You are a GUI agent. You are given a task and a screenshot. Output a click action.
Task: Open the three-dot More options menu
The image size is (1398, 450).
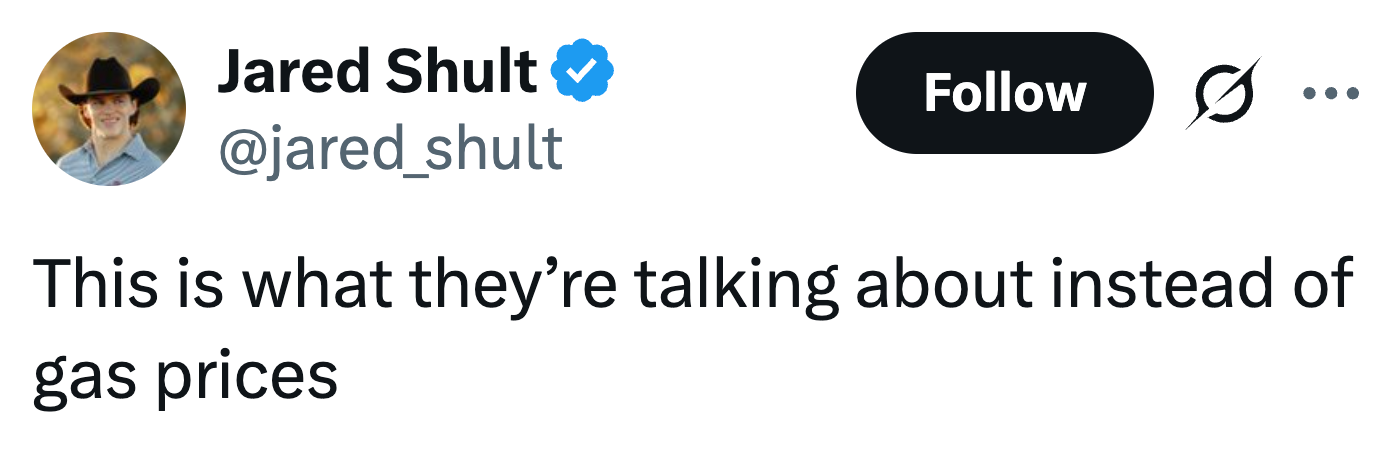pos(1330,94)
